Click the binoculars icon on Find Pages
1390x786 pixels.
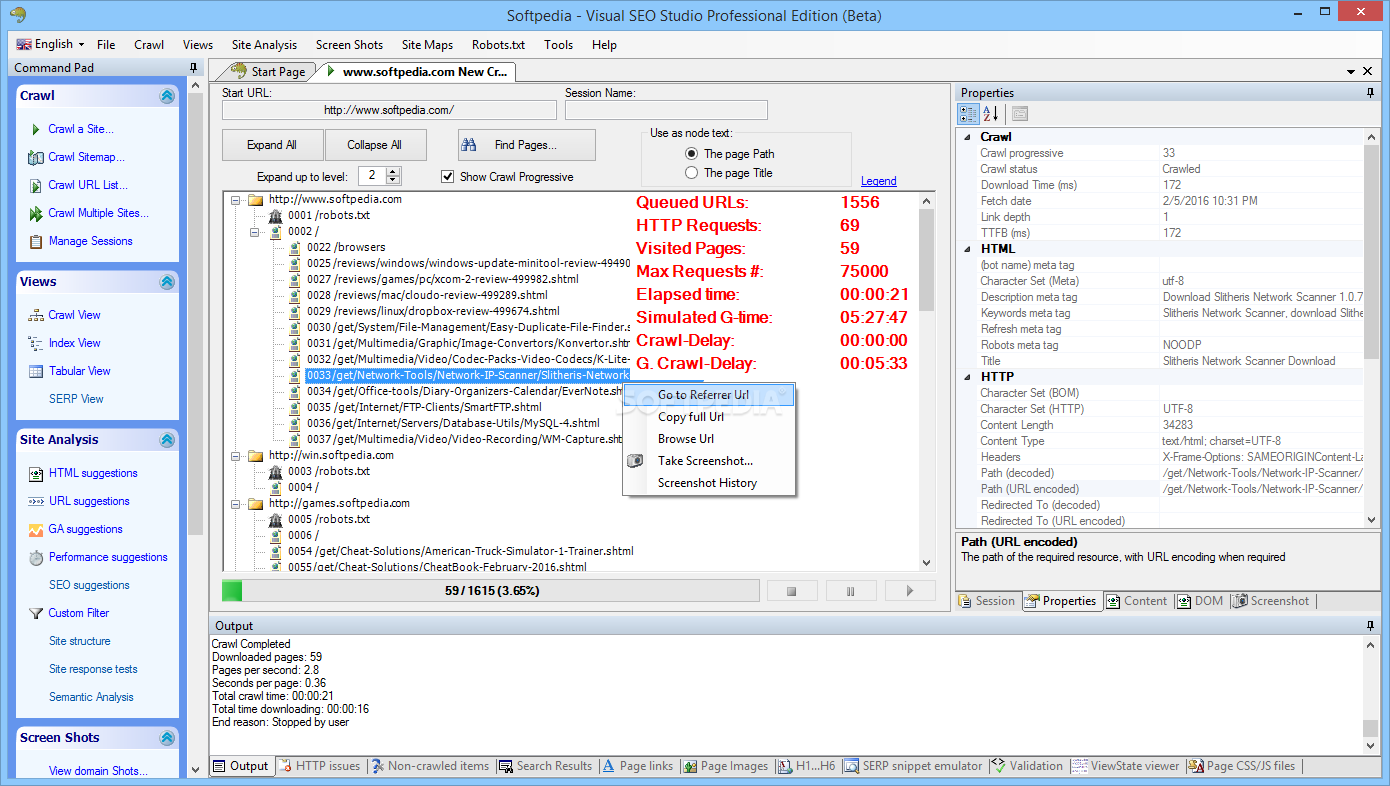click(x=469, y=145)
